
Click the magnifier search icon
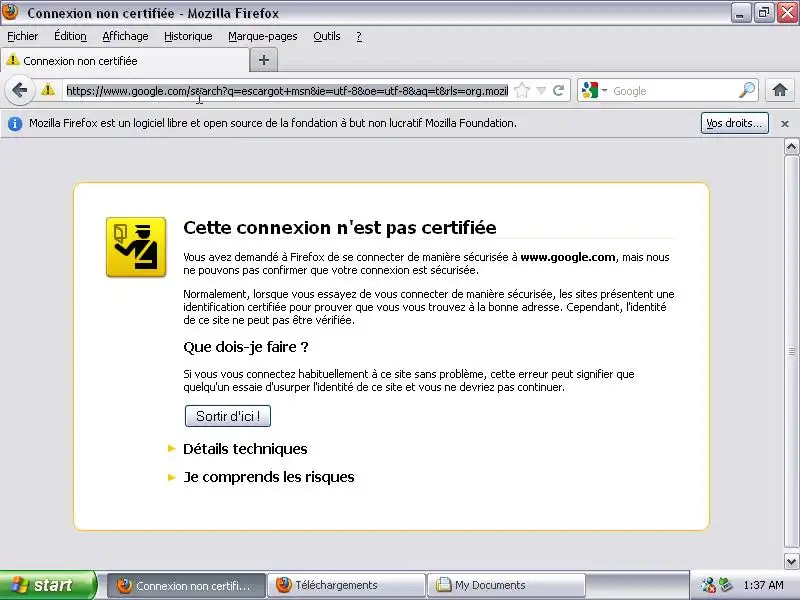746,90
